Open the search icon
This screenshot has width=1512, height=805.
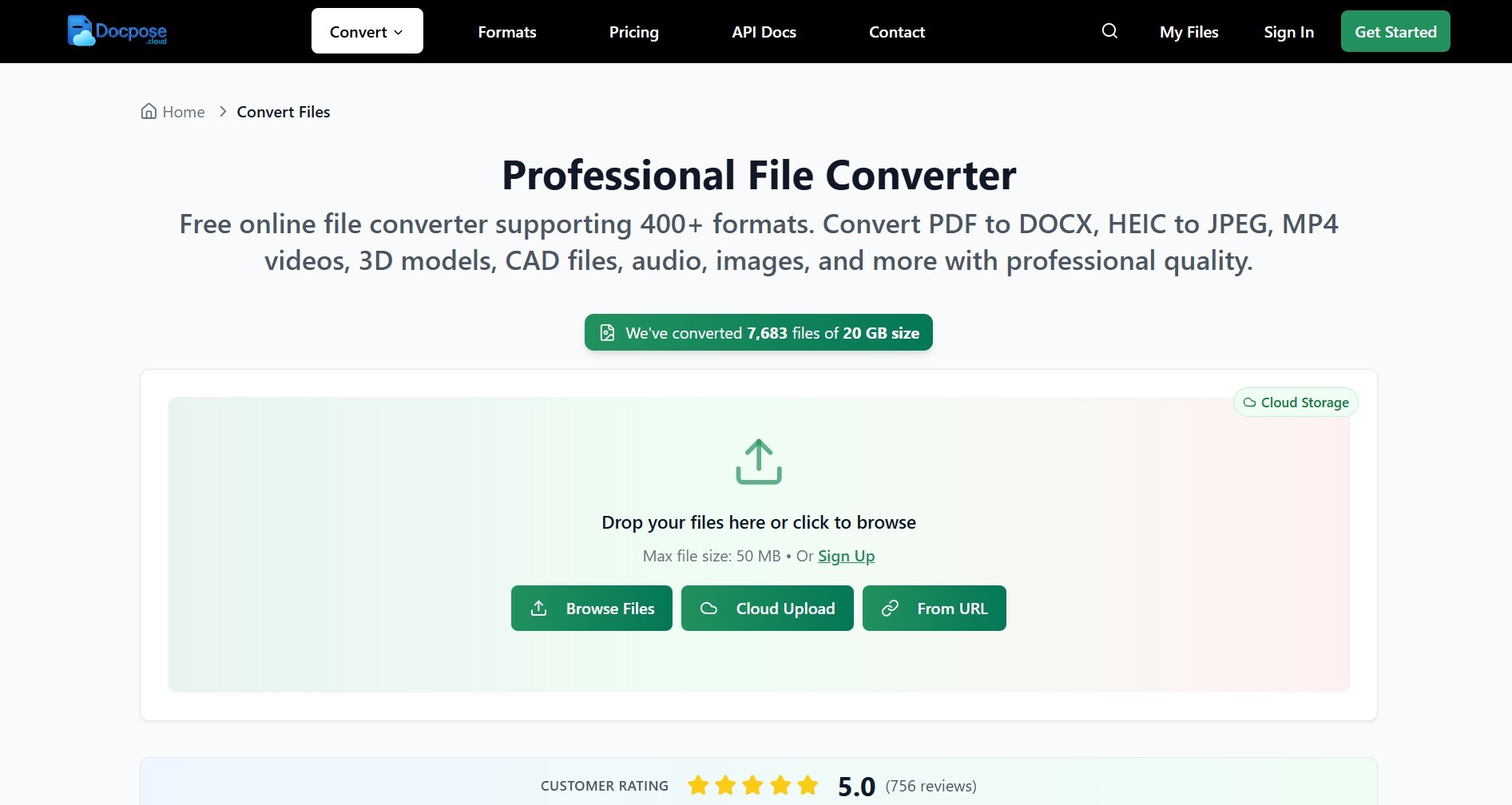1109,31
